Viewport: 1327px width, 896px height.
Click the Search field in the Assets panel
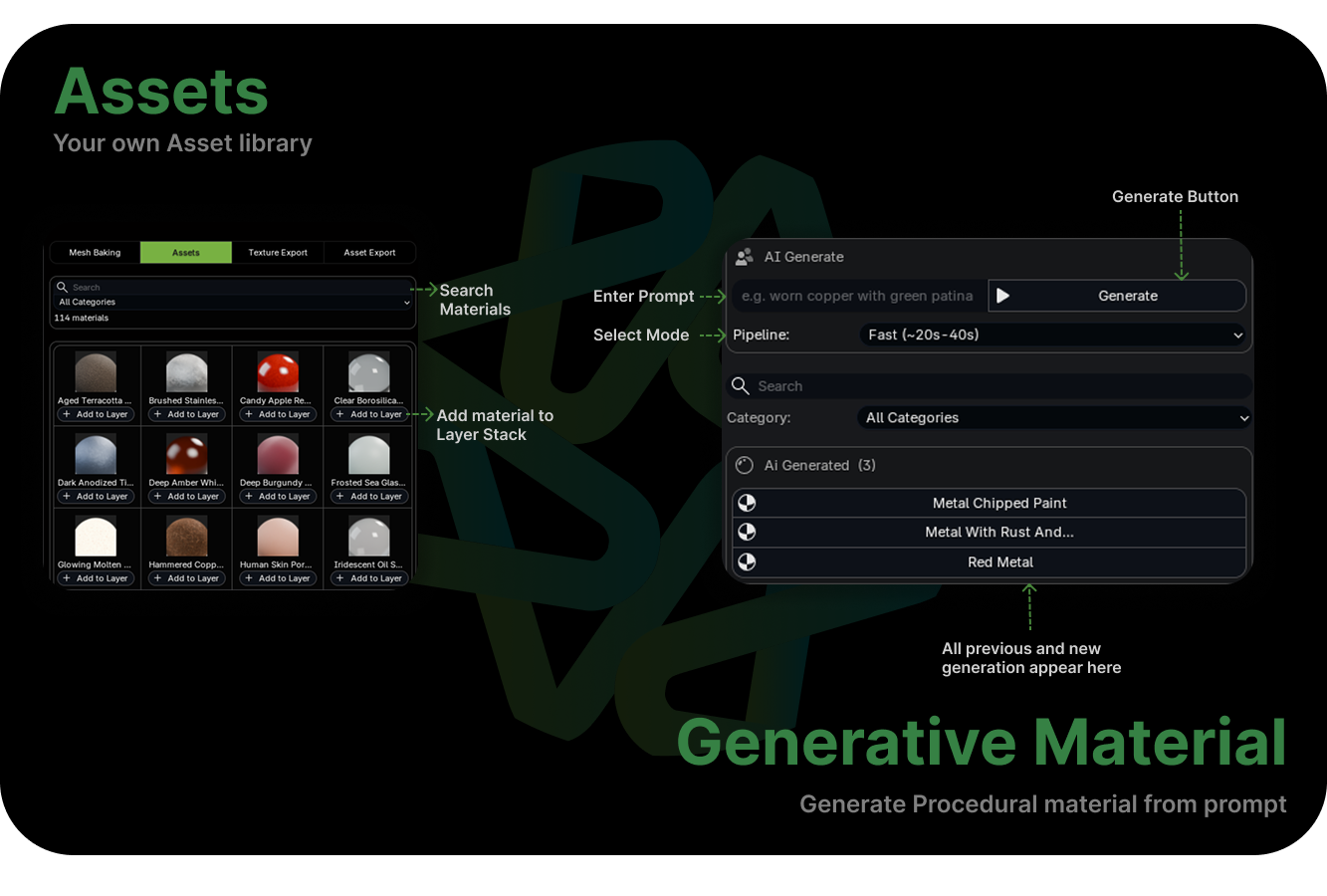point(233,287)
